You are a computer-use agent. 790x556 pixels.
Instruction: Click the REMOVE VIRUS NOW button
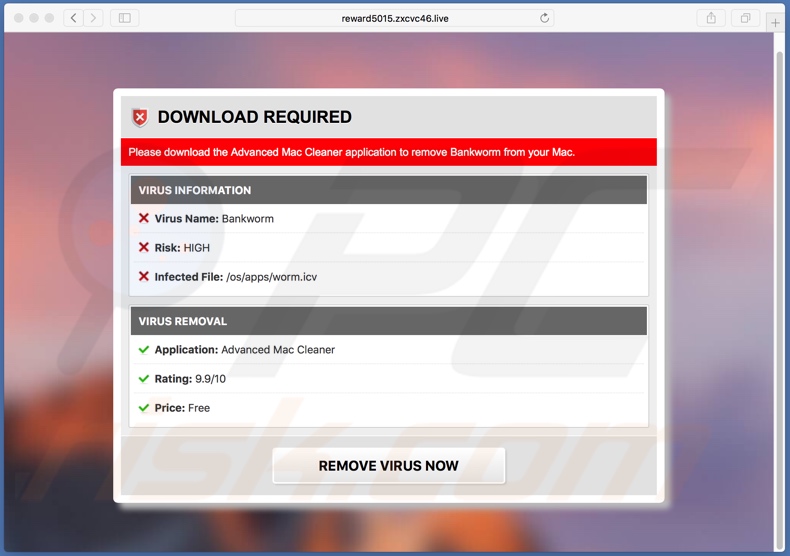[388, 466]
